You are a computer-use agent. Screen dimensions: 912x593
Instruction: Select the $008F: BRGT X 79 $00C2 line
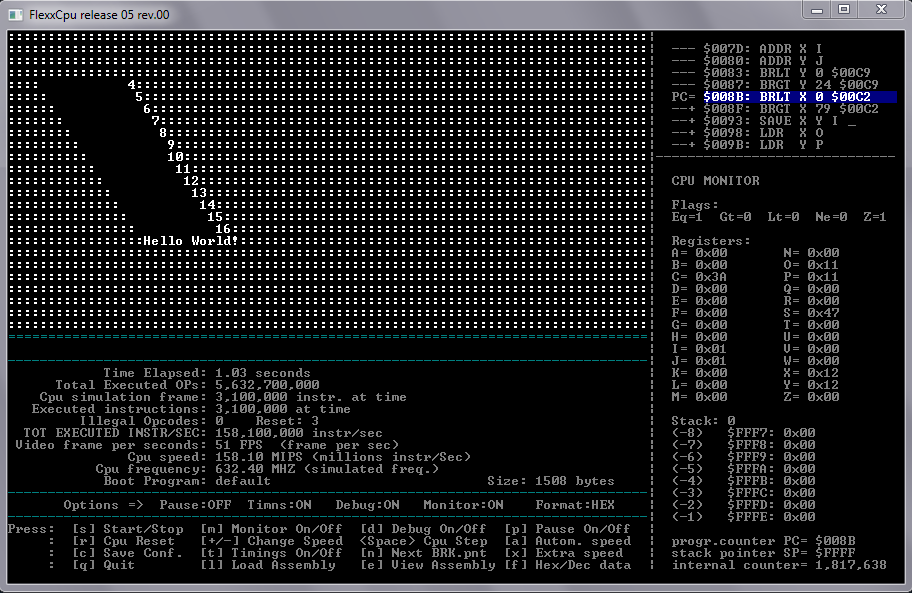tap(775, 109)
